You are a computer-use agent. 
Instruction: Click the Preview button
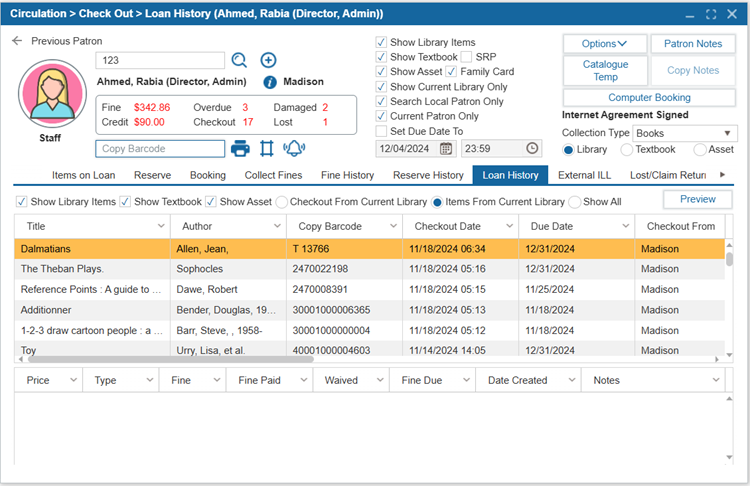[697, 199]
